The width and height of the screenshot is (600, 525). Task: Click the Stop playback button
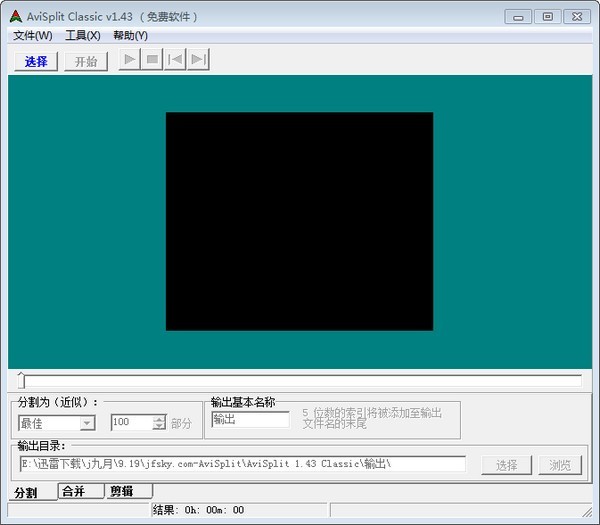tap(152, 59)
